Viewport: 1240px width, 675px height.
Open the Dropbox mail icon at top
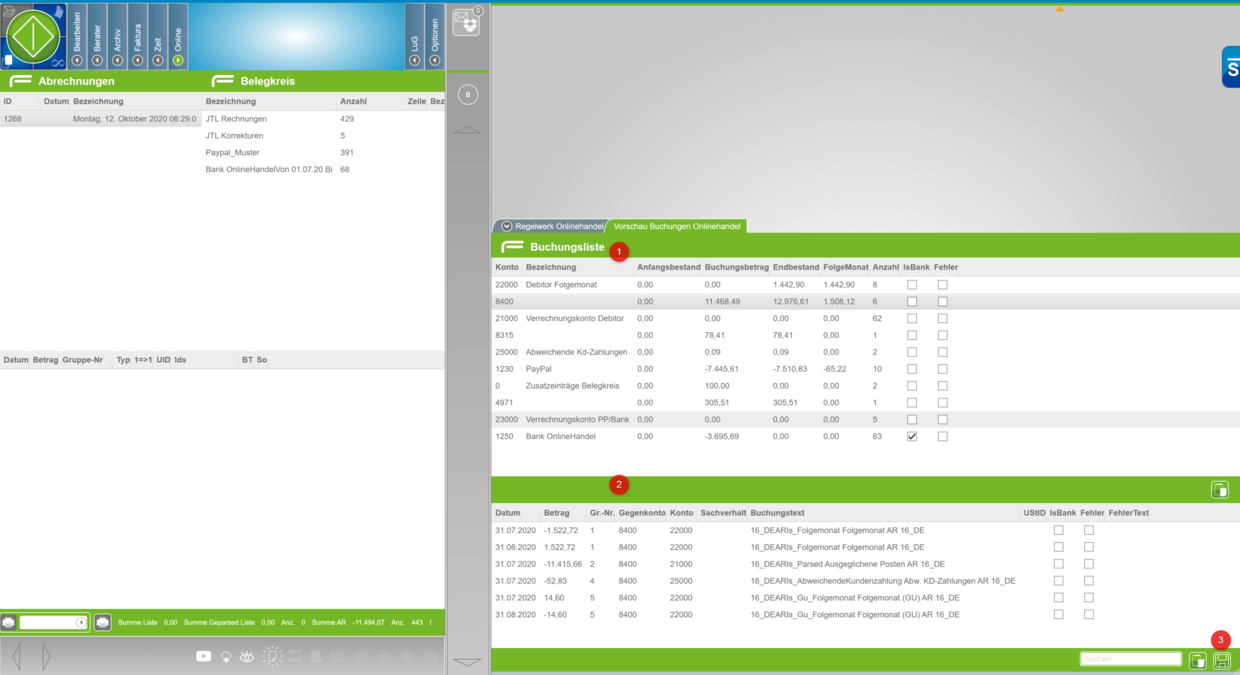(x=466, y=22)
